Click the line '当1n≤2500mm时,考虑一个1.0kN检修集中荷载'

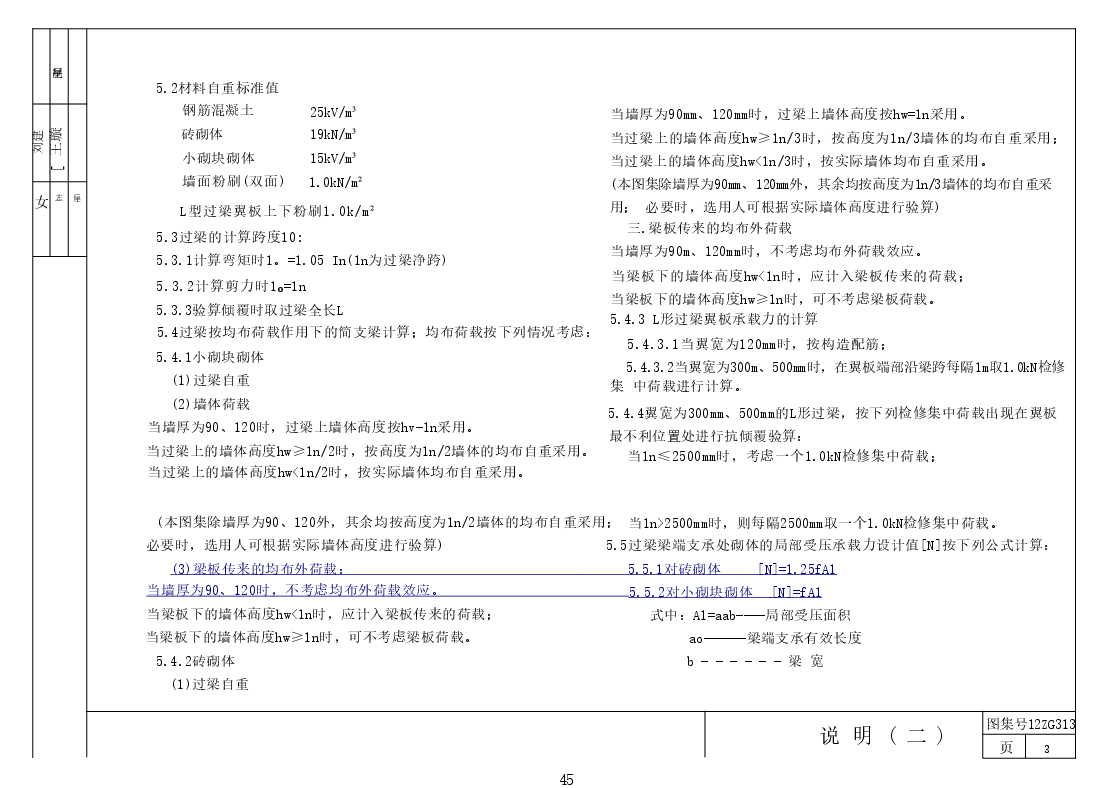(782, 456)
